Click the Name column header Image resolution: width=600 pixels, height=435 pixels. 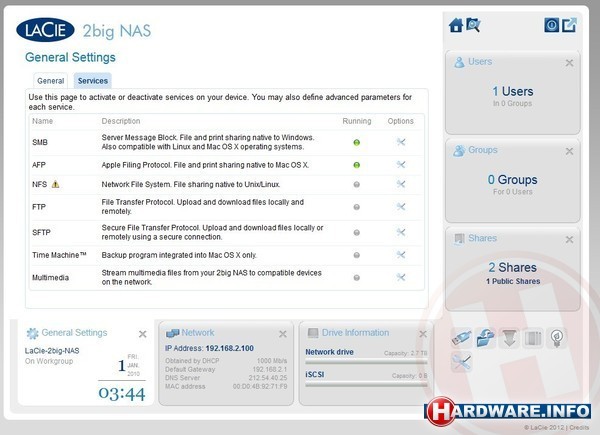[42, 121]
